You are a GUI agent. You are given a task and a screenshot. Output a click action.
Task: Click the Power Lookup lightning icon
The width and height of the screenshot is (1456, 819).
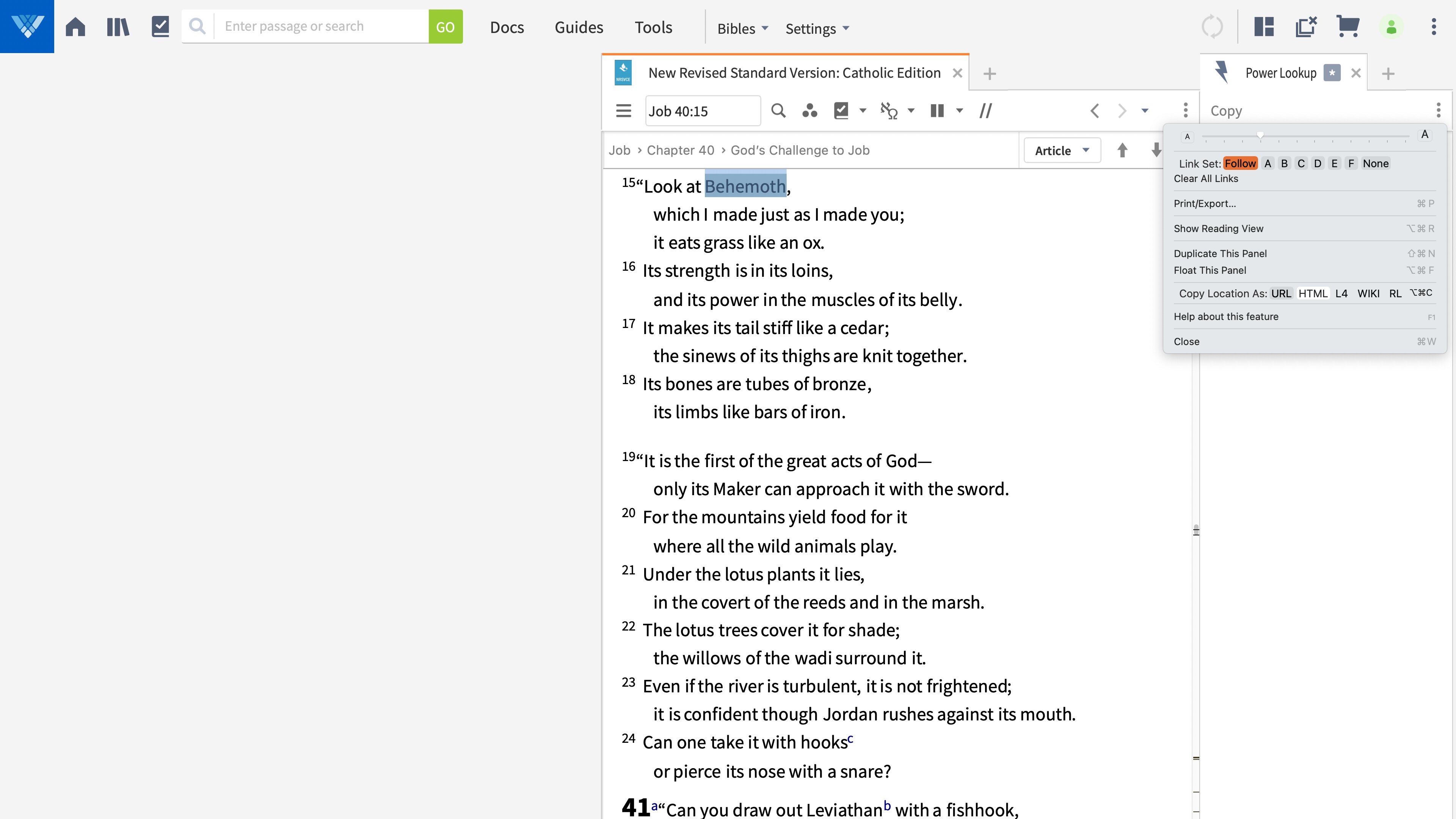(1222, 72)
